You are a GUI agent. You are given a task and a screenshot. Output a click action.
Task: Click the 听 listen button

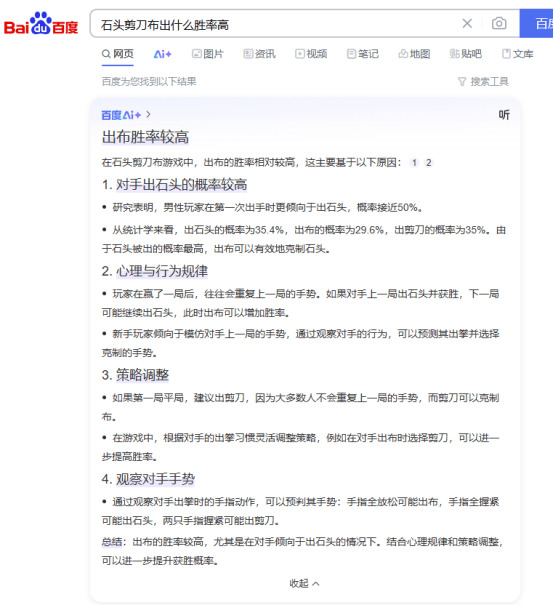click(x=504, y=115)
